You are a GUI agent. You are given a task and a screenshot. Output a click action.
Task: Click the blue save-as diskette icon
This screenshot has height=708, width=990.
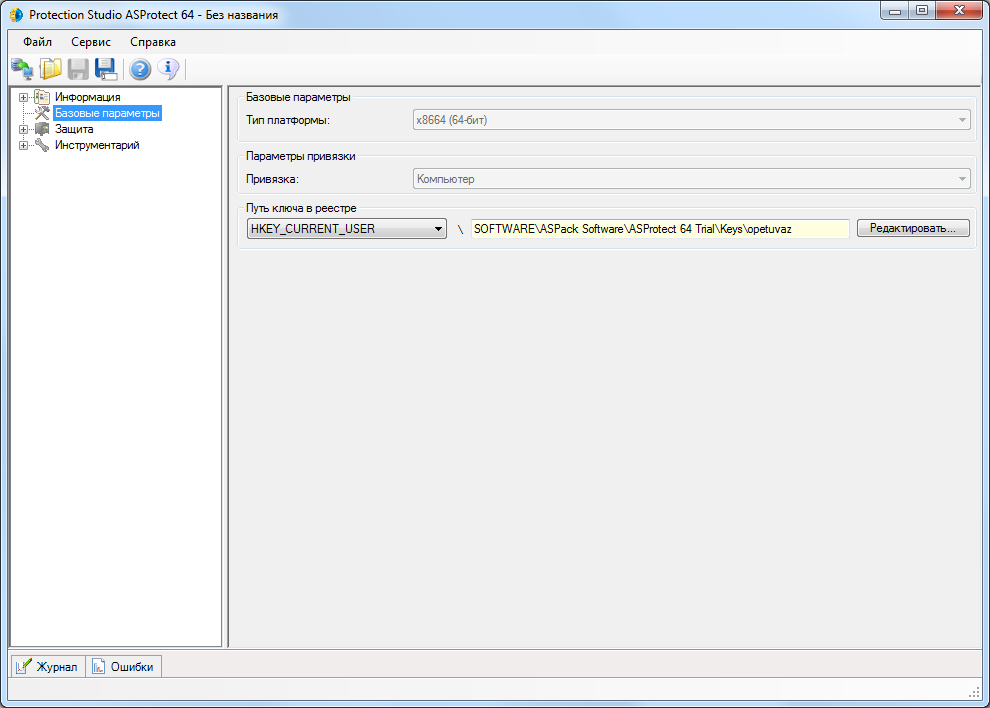click(x=106, y=69)
